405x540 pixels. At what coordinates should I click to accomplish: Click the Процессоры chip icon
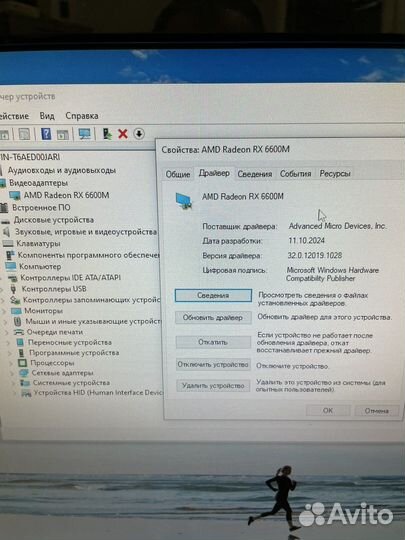[22, 363]
